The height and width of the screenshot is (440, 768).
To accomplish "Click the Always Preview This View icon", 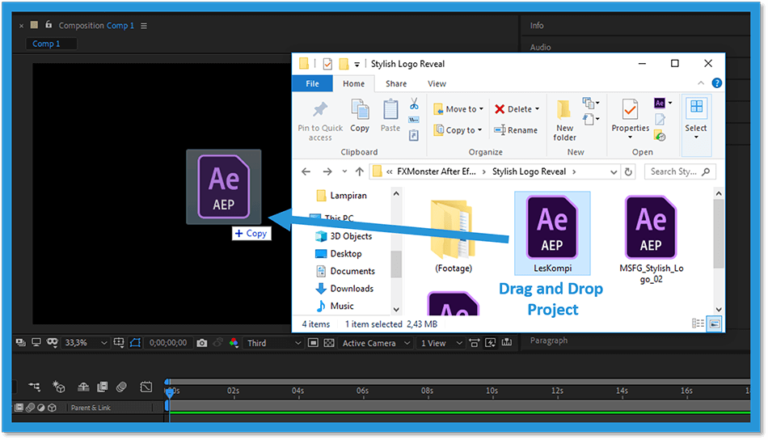I will [x=20, y=343].
